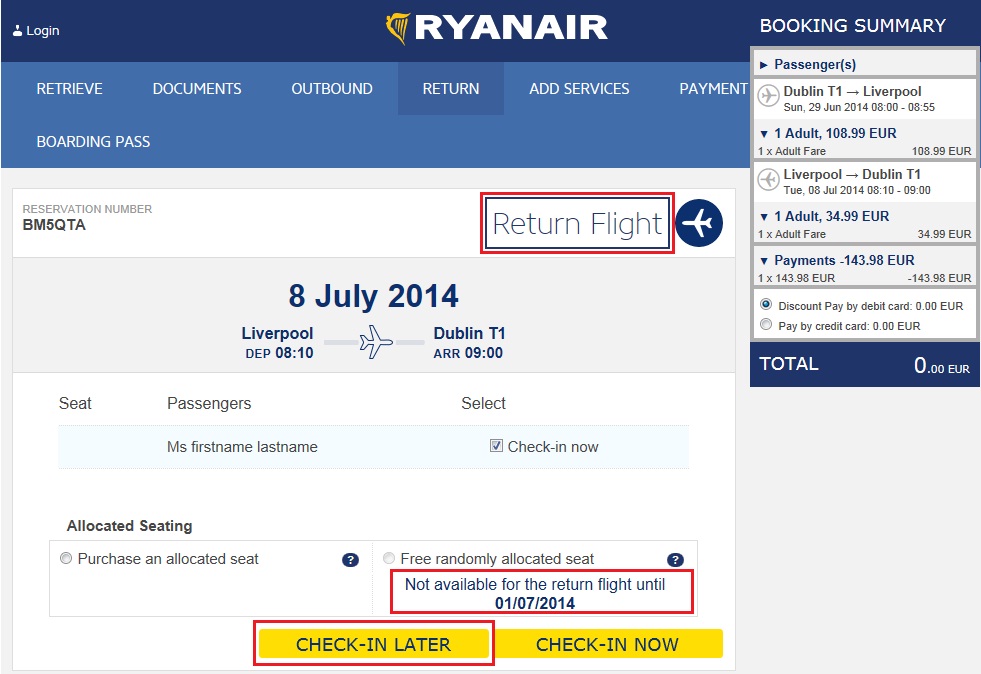Select Pay by credit card option
The height and width of the screenshot is (674, 981).
coord(766,325)
